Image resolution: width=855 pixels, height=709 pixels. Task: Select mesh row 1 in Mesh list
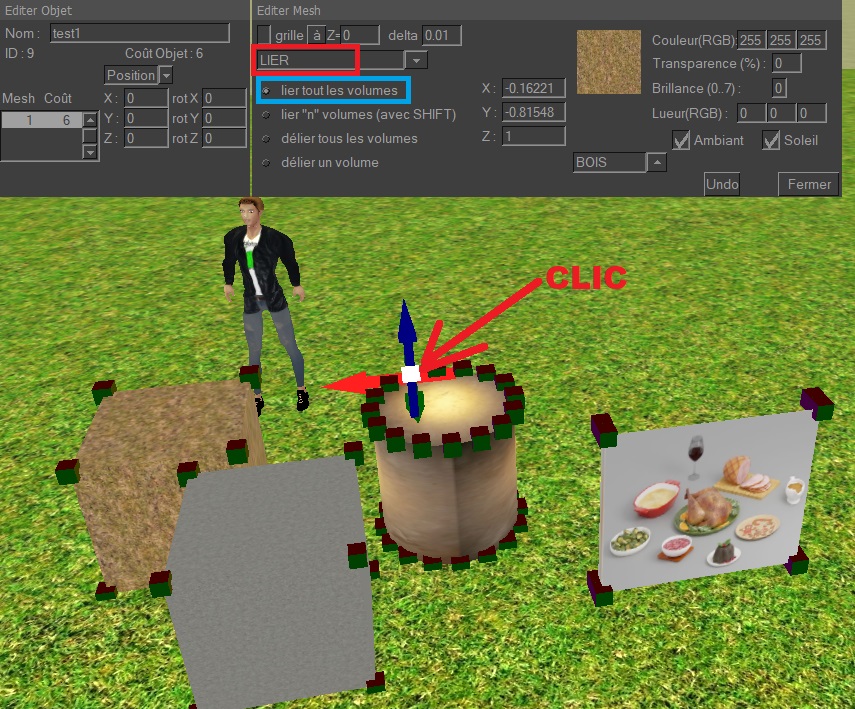click(40, 120)
